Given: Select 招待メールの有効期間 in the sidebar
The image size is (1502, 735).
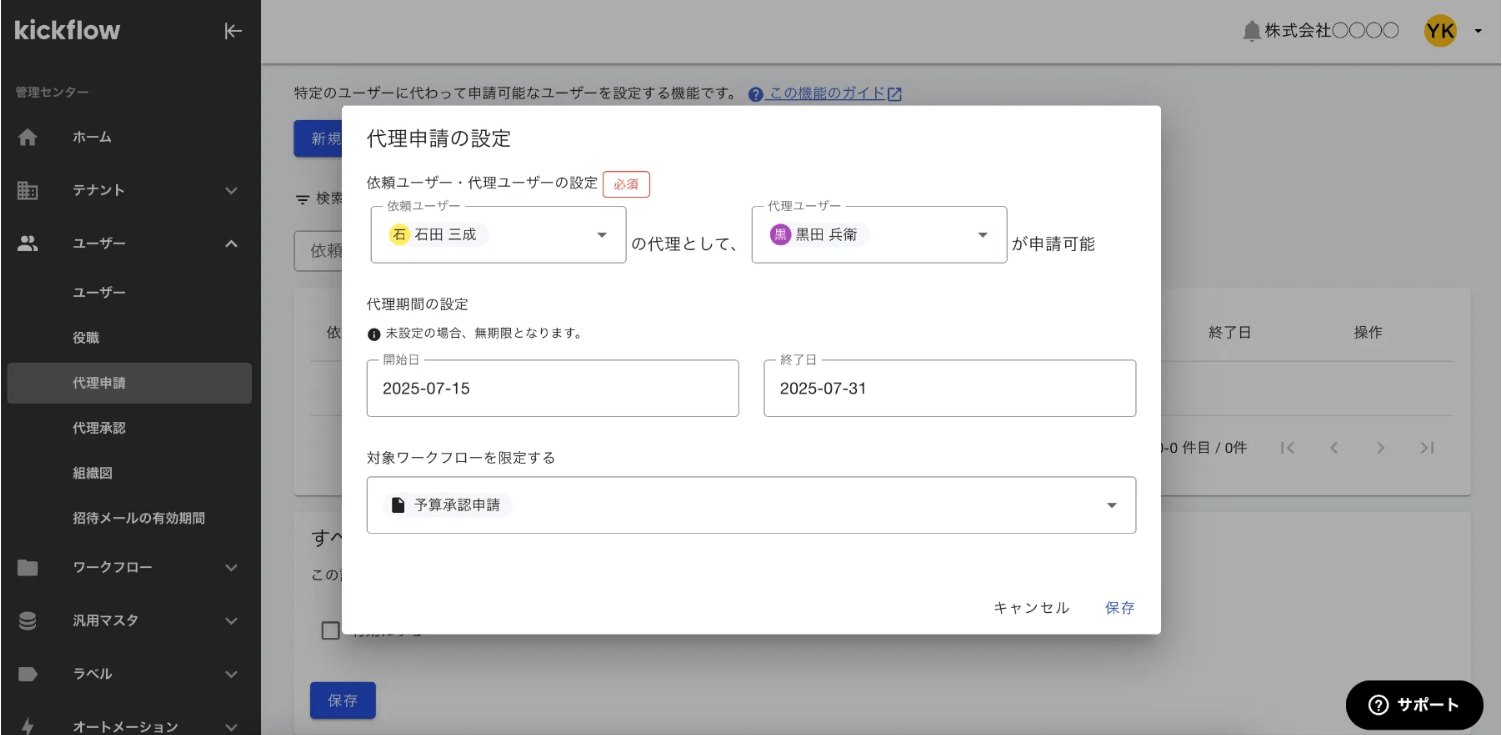Looking at the screenshot, I should 130,518.
